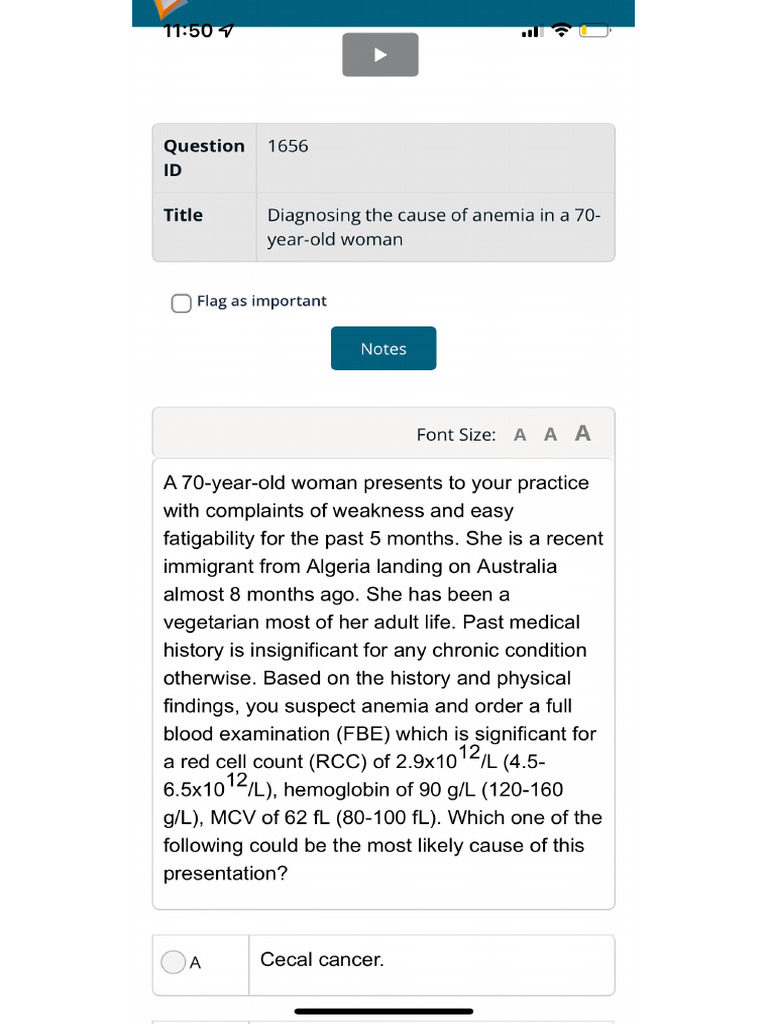Tap the home indicator bar

click(384, 1011)
